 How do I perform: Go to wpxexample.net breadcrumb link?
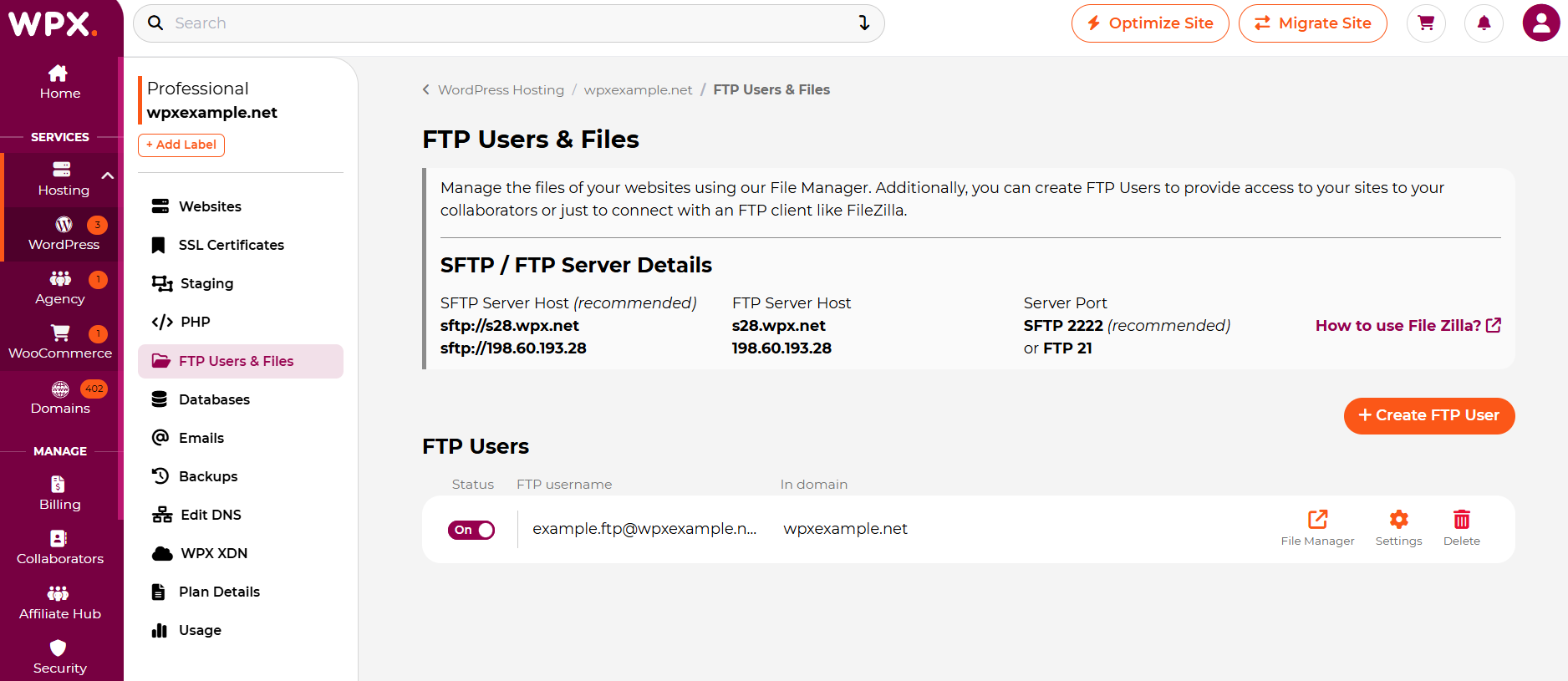point(639,89)
